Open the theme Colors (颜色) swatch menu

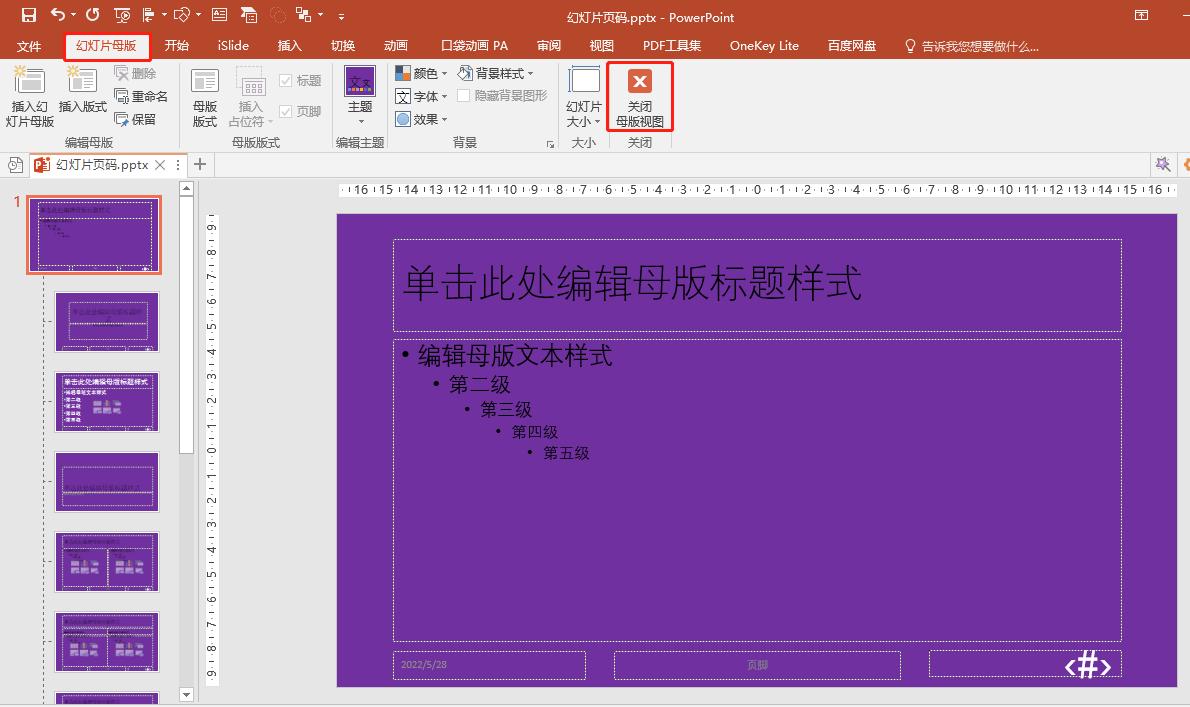(x=419, y=72)
